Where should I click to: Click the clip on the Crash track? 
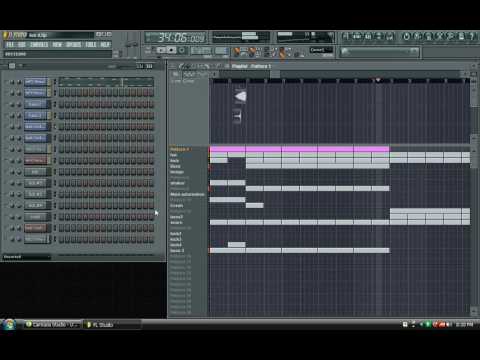coord(255,206)
